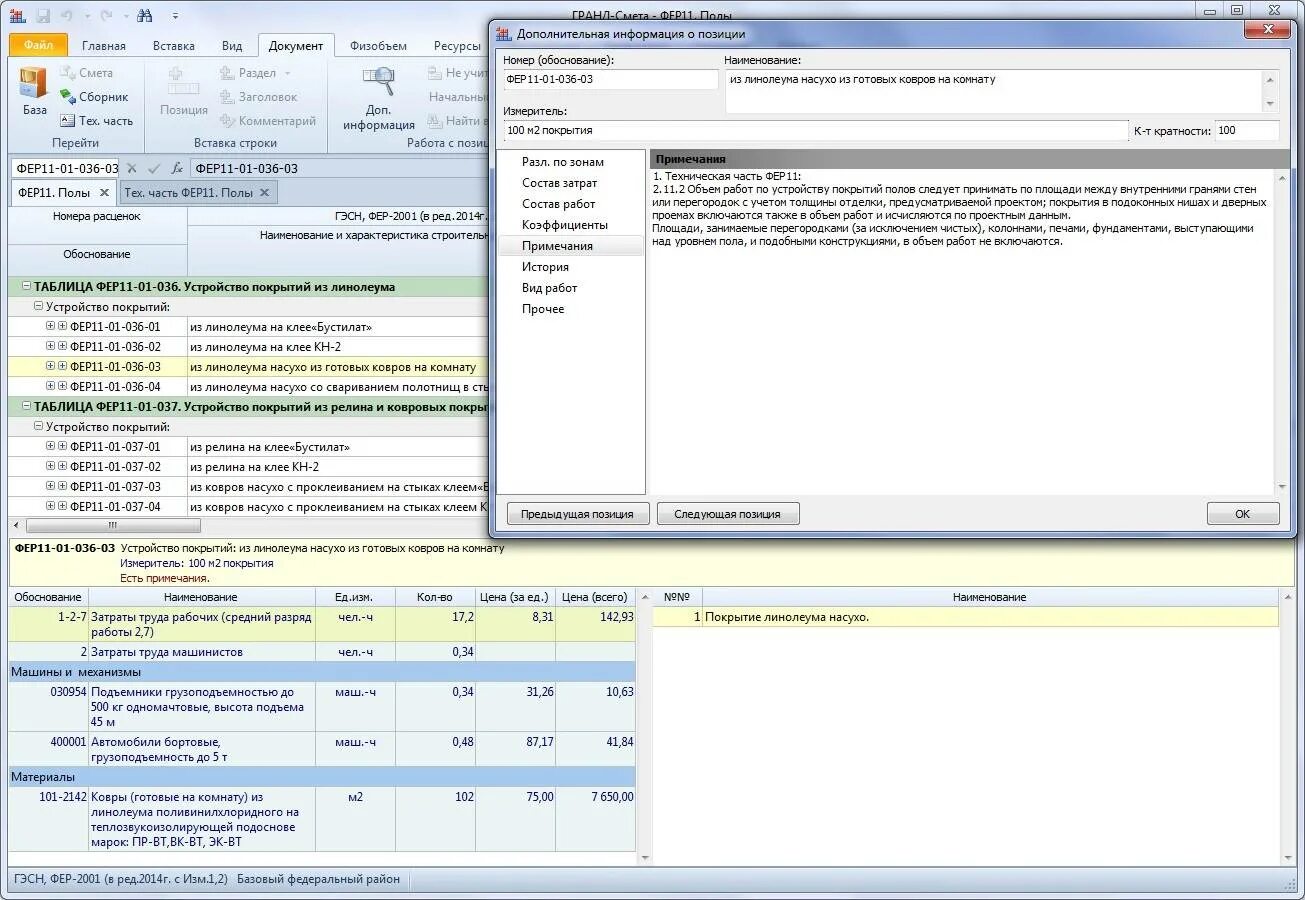
Task: Open the customize quick access toolbar arrow
Action: 175,15
